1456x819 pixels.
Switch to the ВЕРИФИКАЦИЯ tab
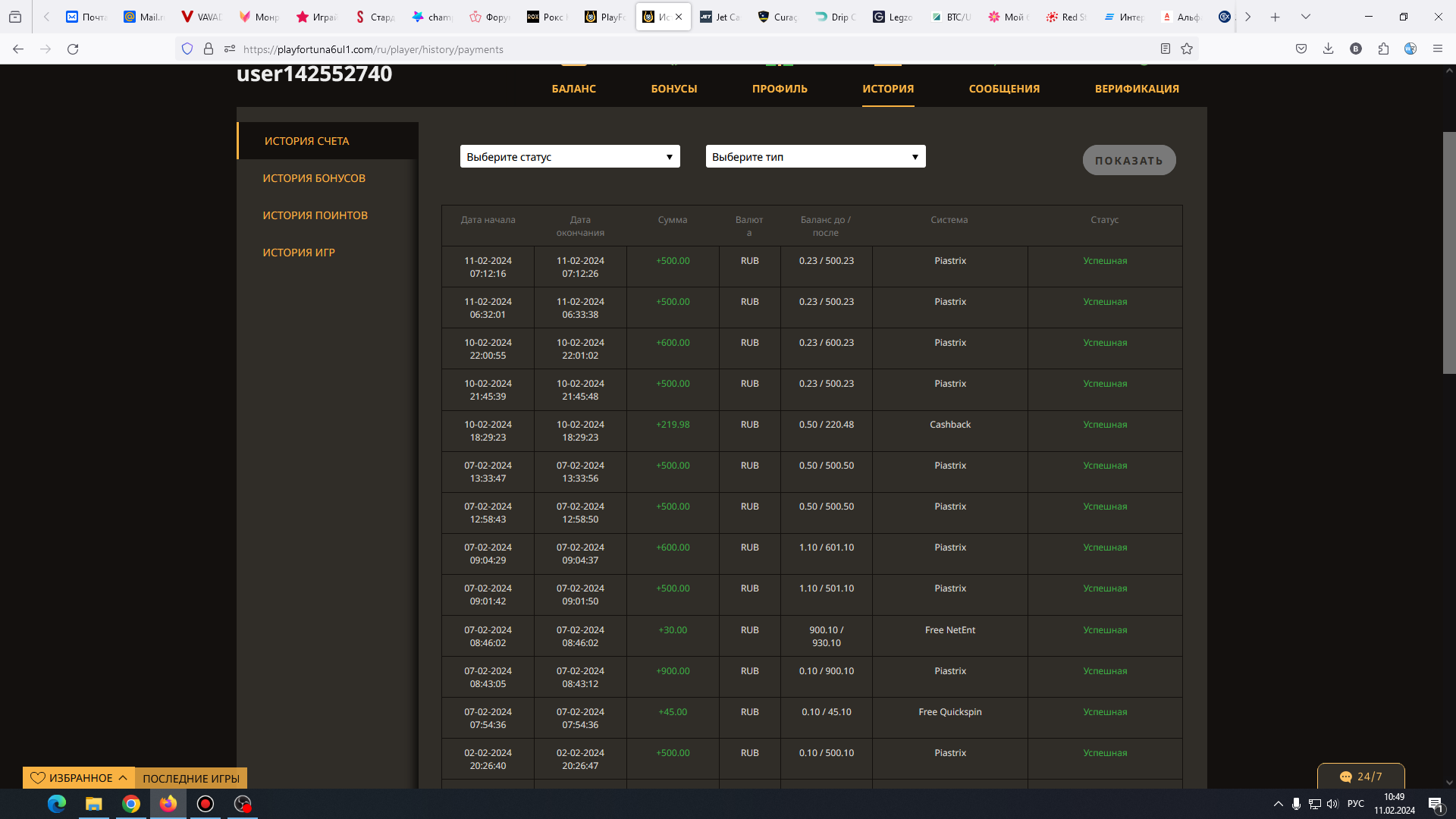[x=1136, y=89]
